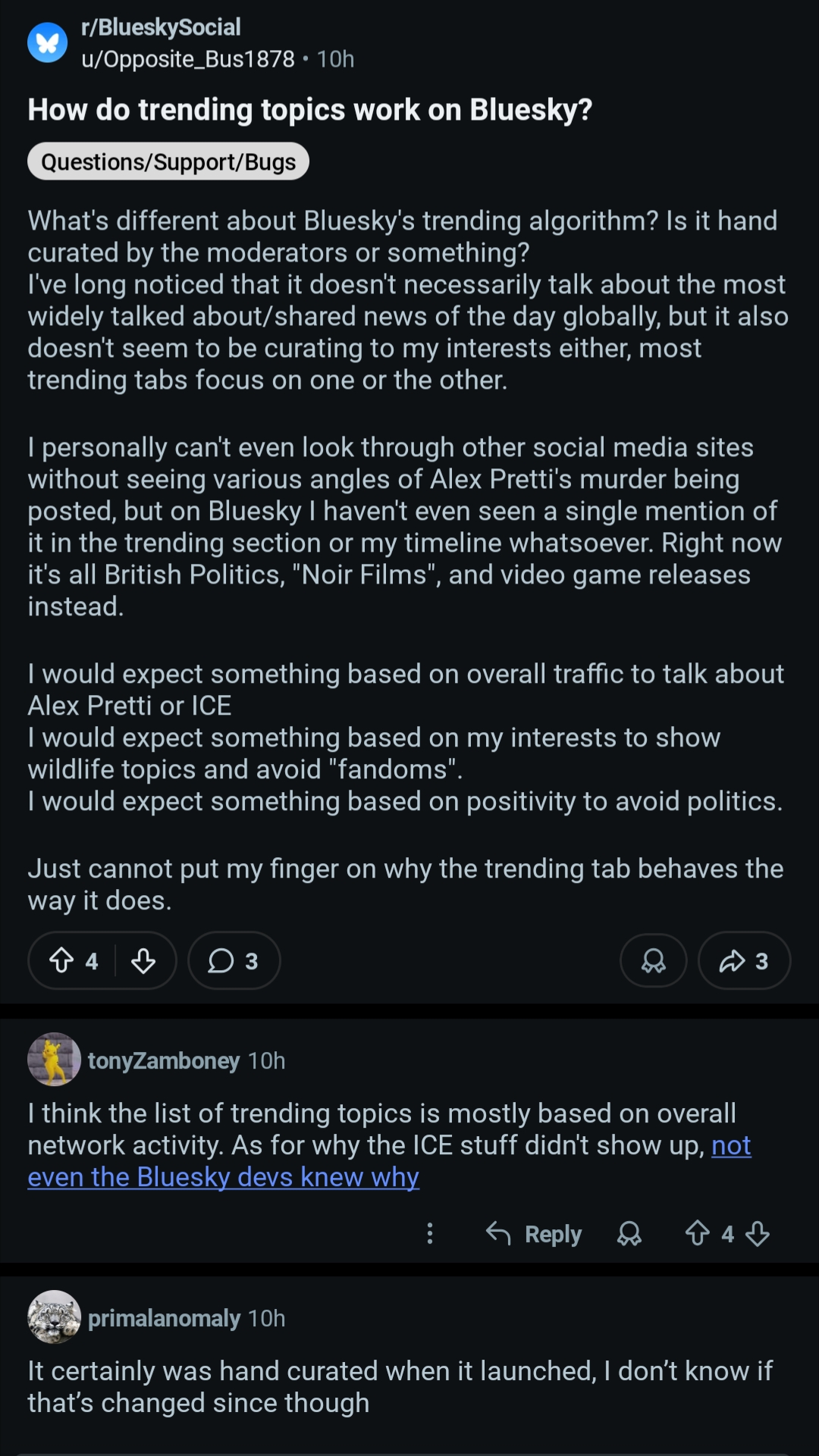Open tonyZamboney's profile avatar

[54, 1060]
